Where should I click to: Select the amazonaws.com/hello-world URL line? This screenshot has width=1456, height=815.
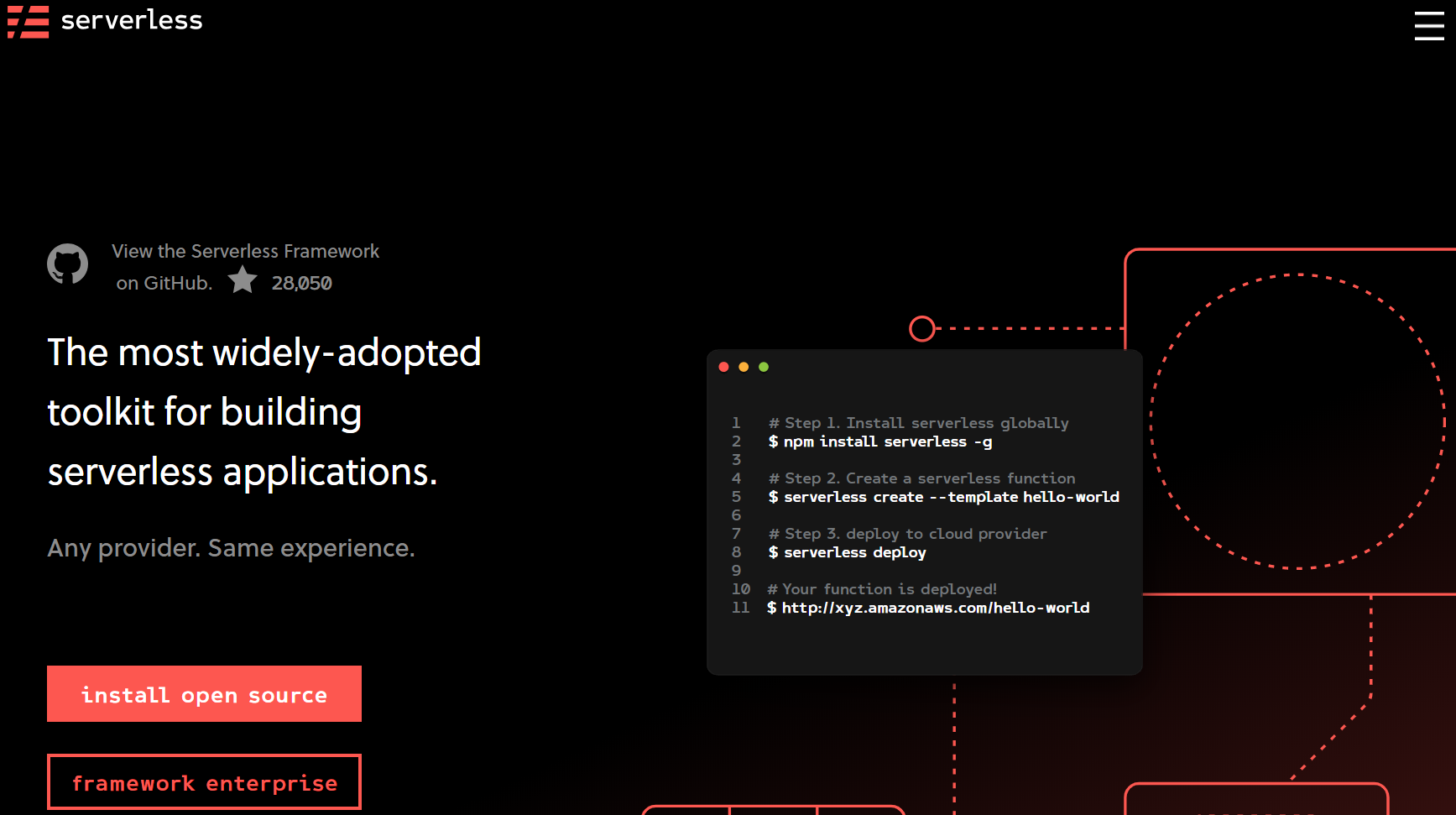click(x=927, y=608)
